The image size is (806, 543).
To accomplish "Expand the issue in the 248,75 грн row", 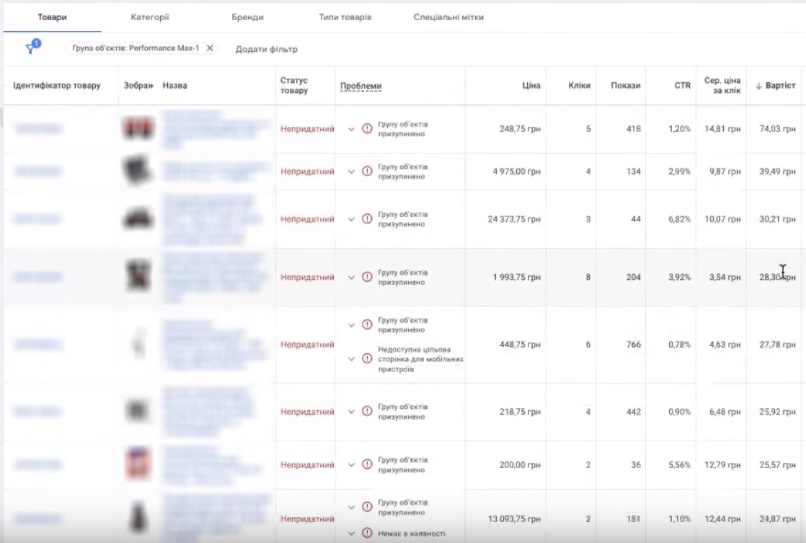I will (351, 129).
